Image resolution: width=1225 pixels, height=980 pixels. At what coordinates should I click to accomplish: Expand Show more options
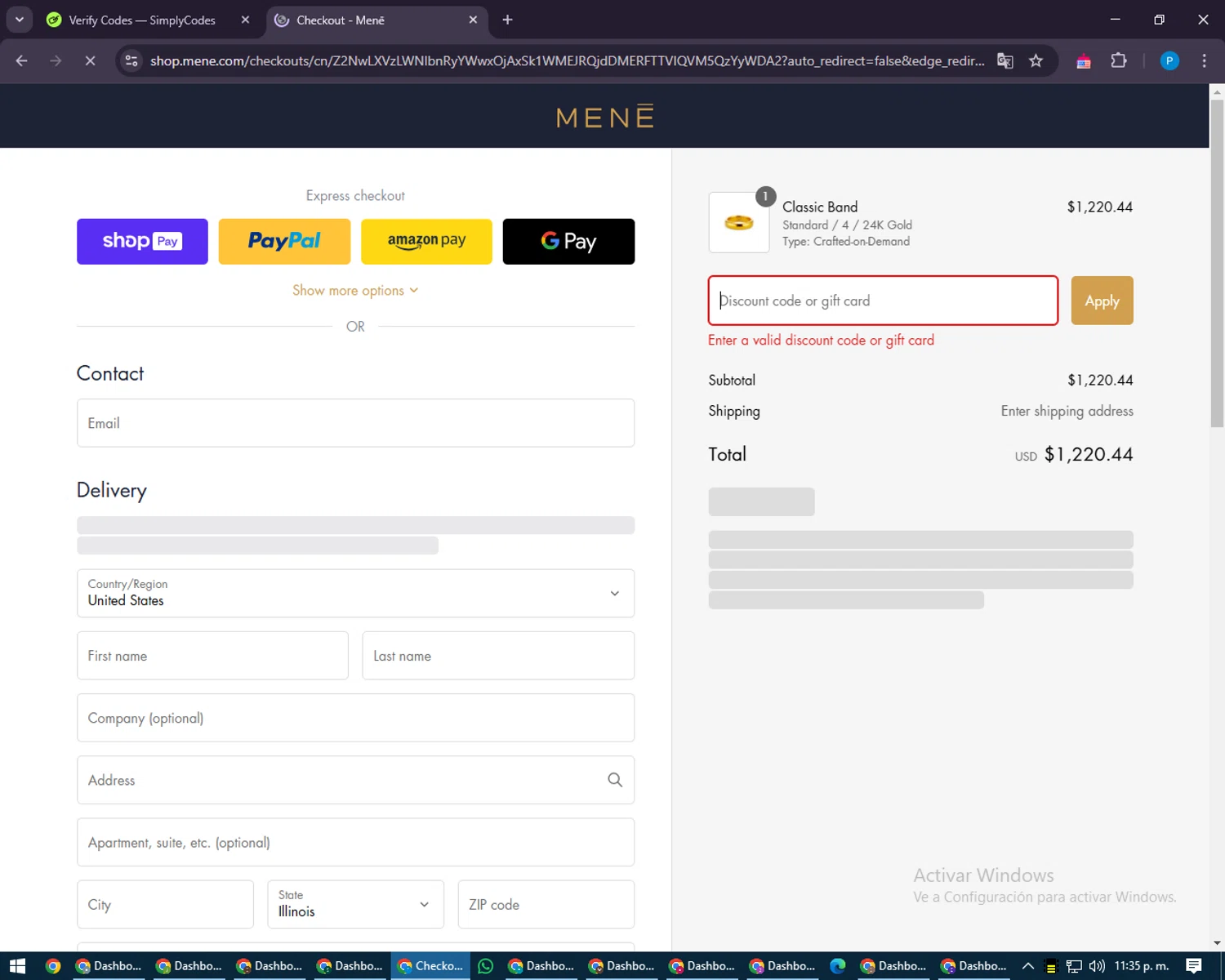tap(355, 291)
